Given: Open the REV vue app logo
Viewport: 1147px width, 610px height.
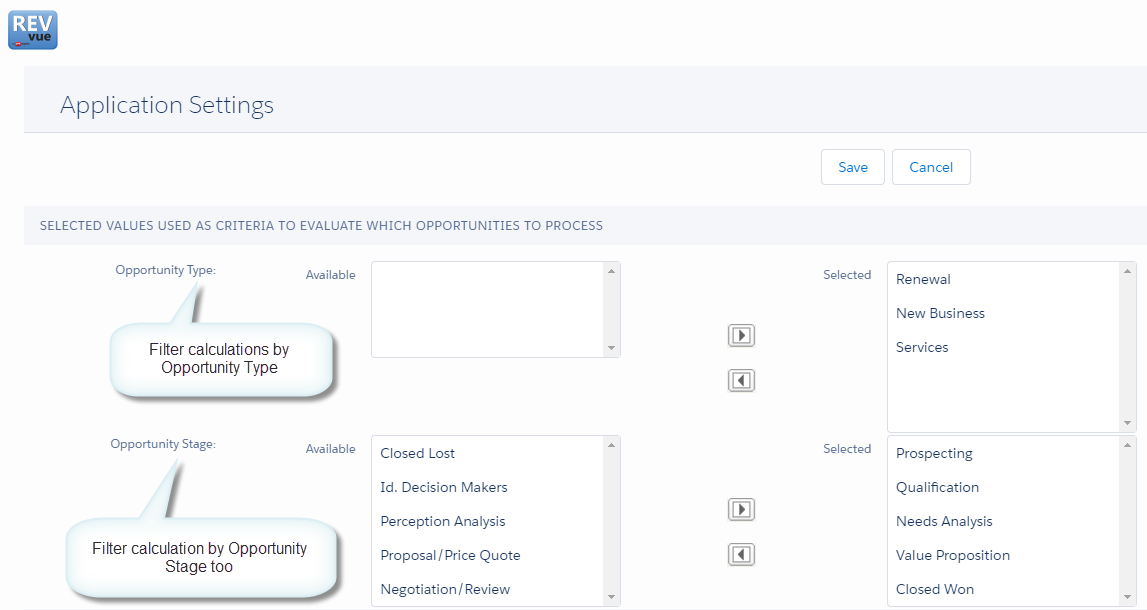Looking at the screenshot, I should click(x=33, y=30).
